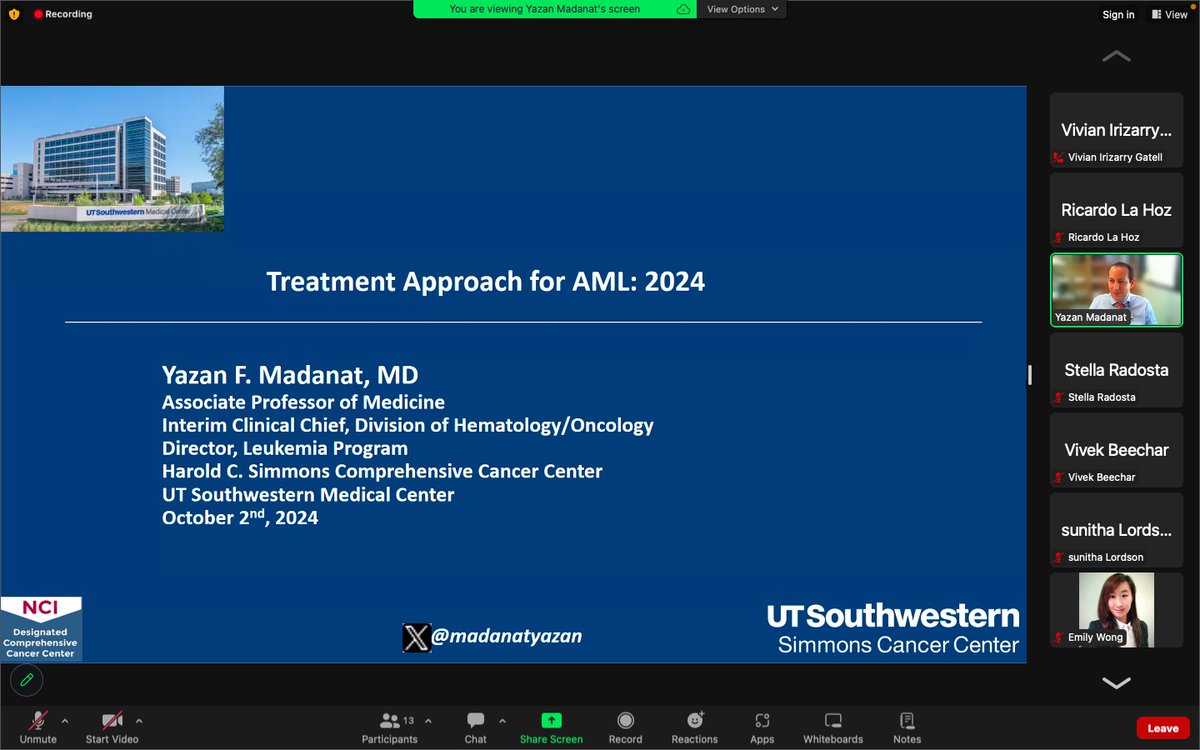Click the muted mic icon on sunitha Lordson
The height and width of the screenshot is (750, 1200).
(1059, 558)
